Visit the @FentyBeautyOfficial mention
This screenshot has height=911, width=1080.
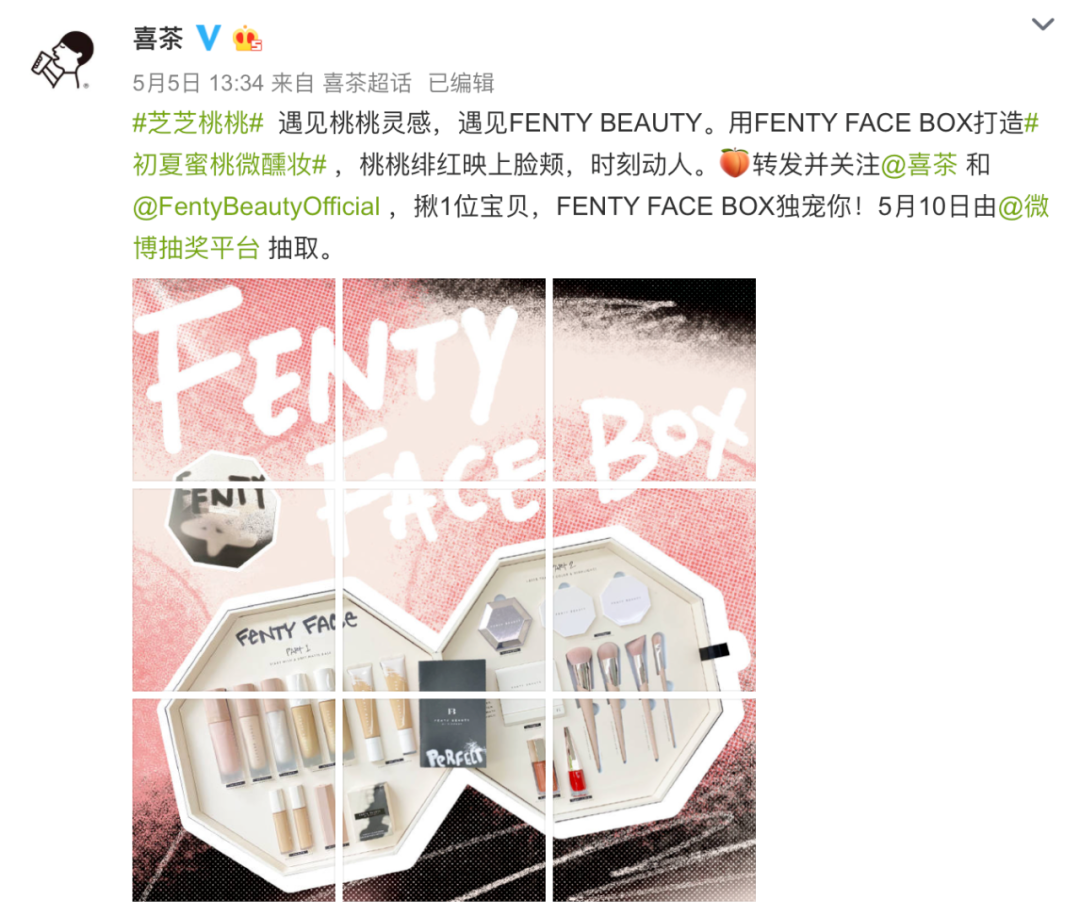(256, 207)
